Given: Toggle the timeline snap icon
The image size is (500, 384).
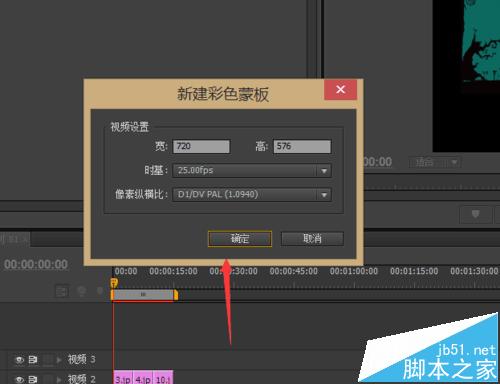Looking at the screenshot, I should 62,291.
